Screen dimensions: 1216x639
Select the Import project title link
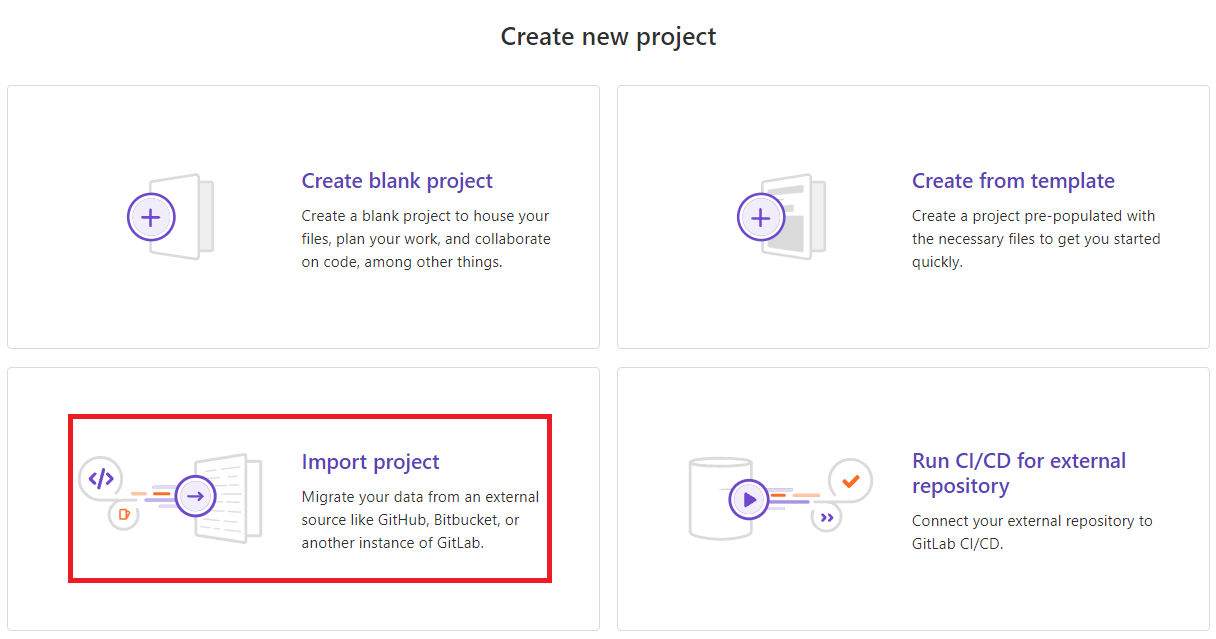coord(370,462)
